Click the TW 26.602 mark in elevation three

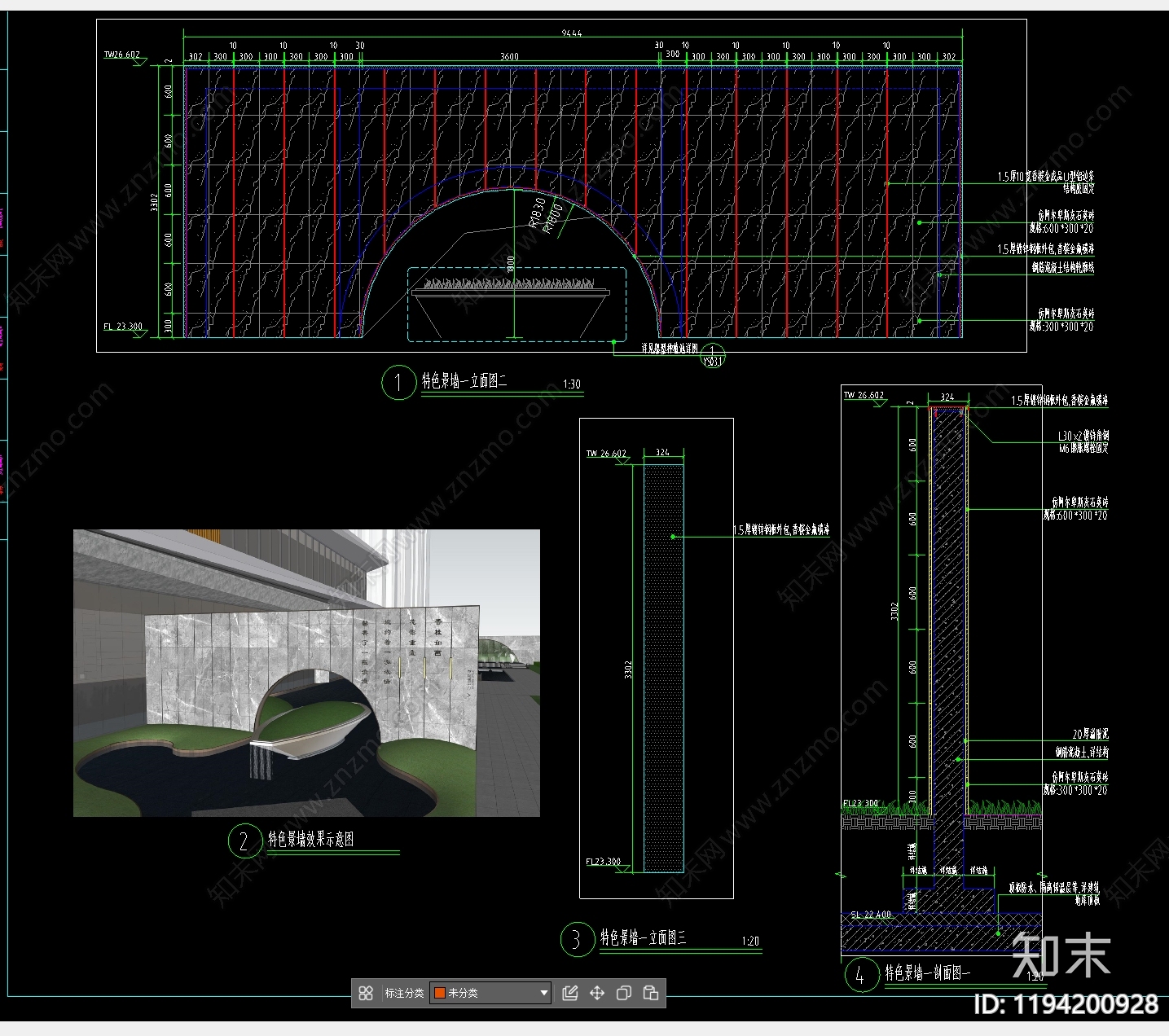pos(606,454)
